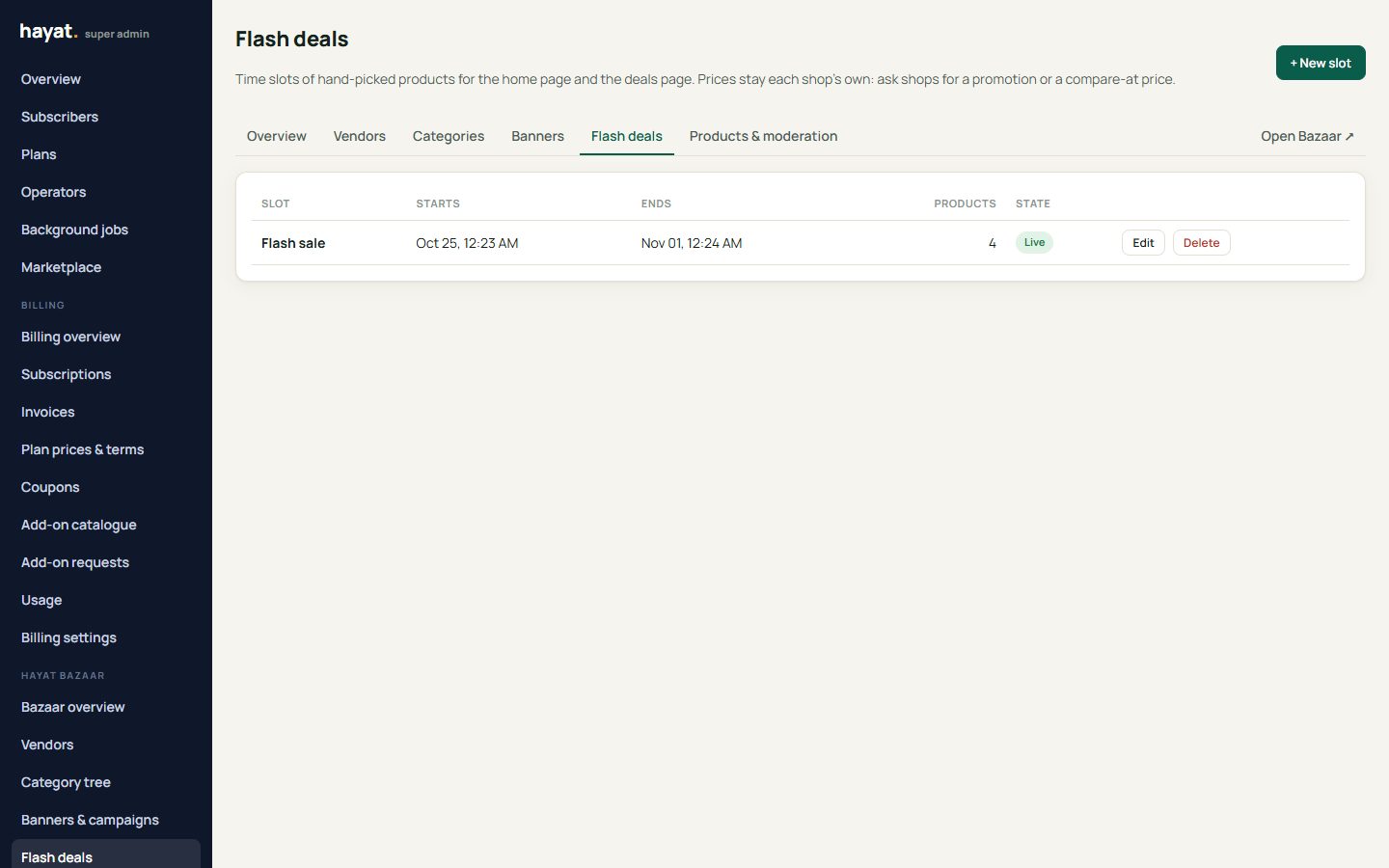Click the Live state badge
This screenshot has height=868, width=1389.
[1034, 242]
